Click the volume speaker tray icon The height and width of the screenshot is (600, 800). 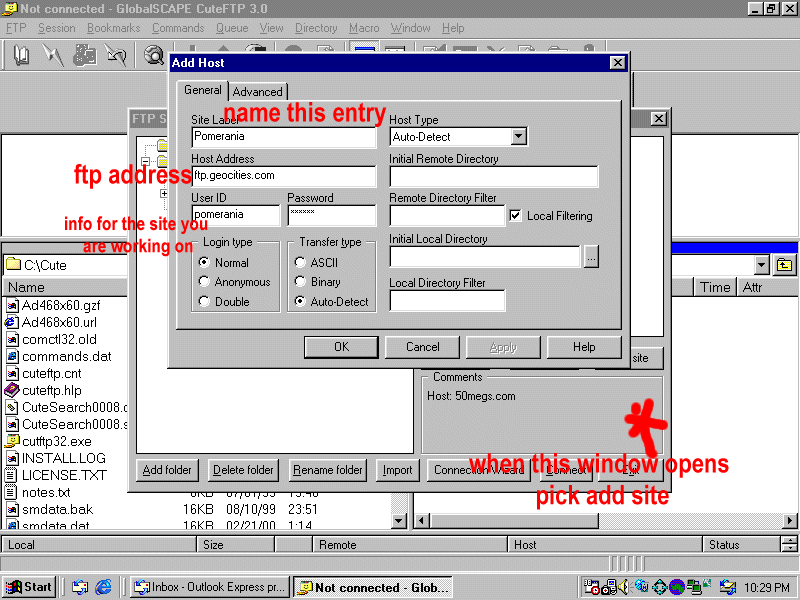tap(622, 587)
